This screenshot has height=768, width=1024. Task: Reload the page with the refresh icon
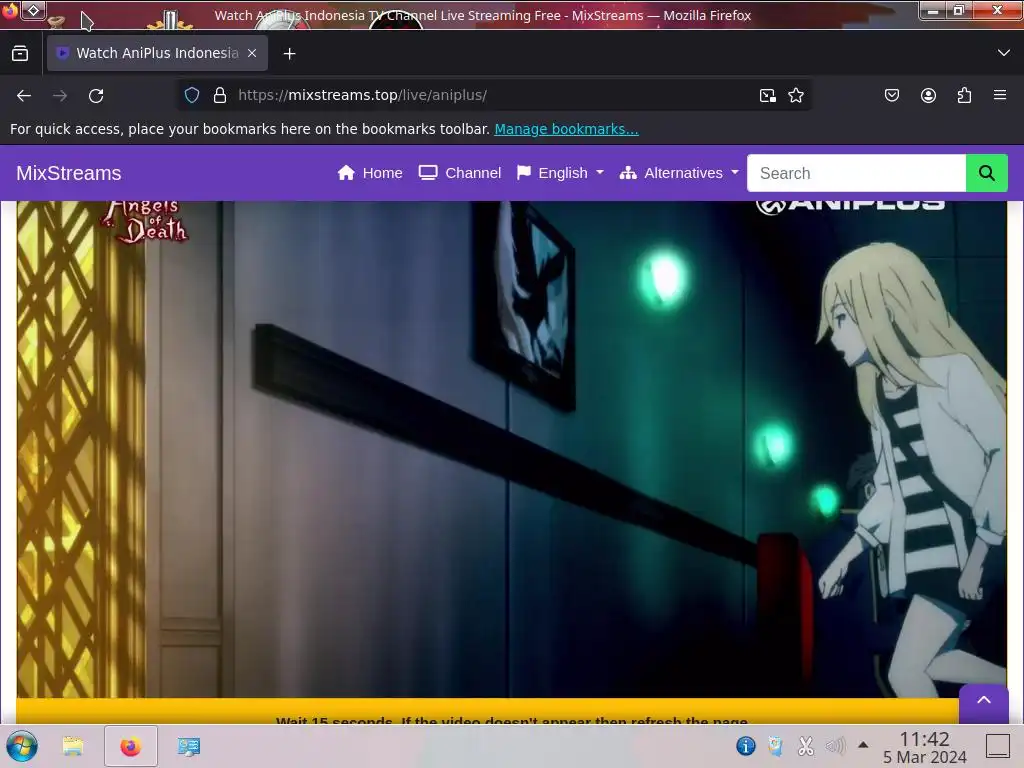(x=96, y=96)
